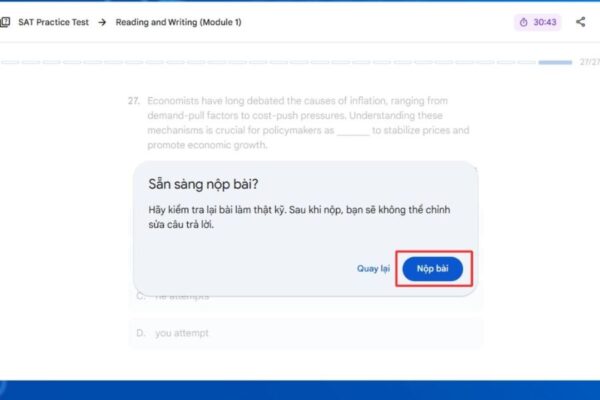Image resolution: width=600 pixels, height=400 pixels.
Task: Click the 27/27 question counter
Action: (x=589, y=62)
